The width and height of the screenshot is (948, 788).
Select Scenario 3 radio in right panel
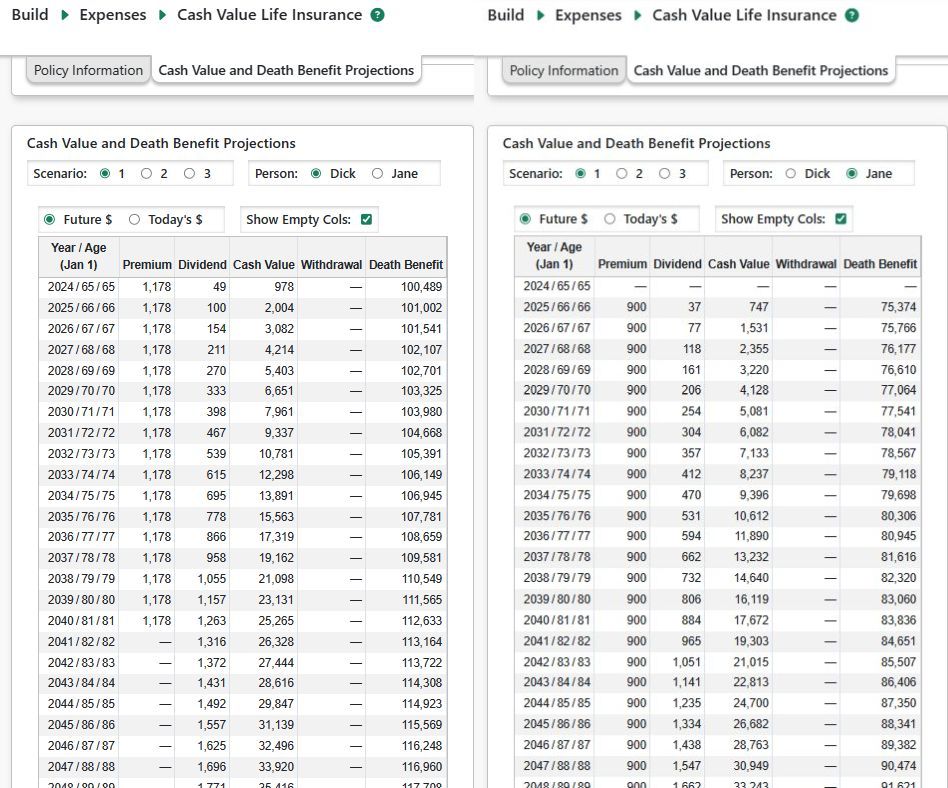(664, 174)
